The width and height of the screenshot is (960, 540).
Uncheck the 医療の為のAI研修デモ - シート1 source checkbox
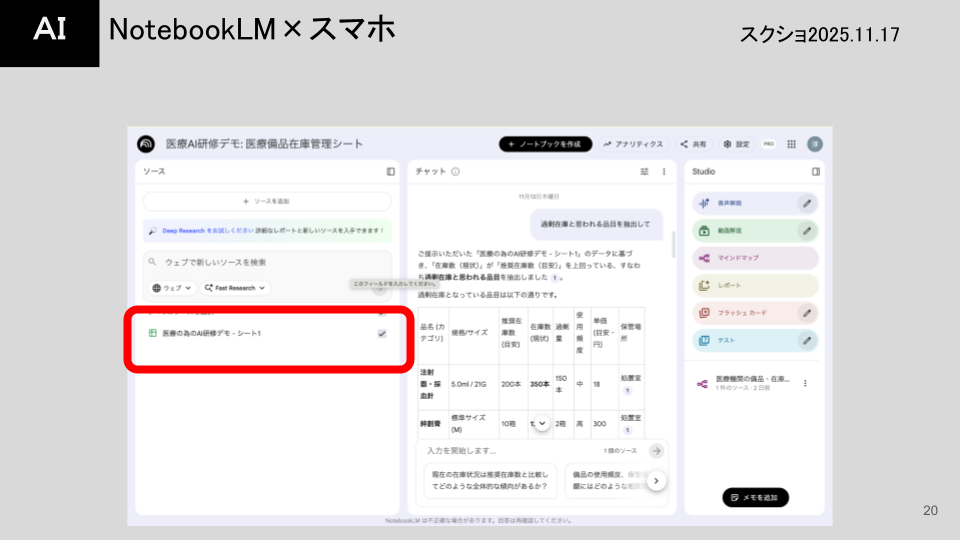pyautogui.click(x=382, y=333)
